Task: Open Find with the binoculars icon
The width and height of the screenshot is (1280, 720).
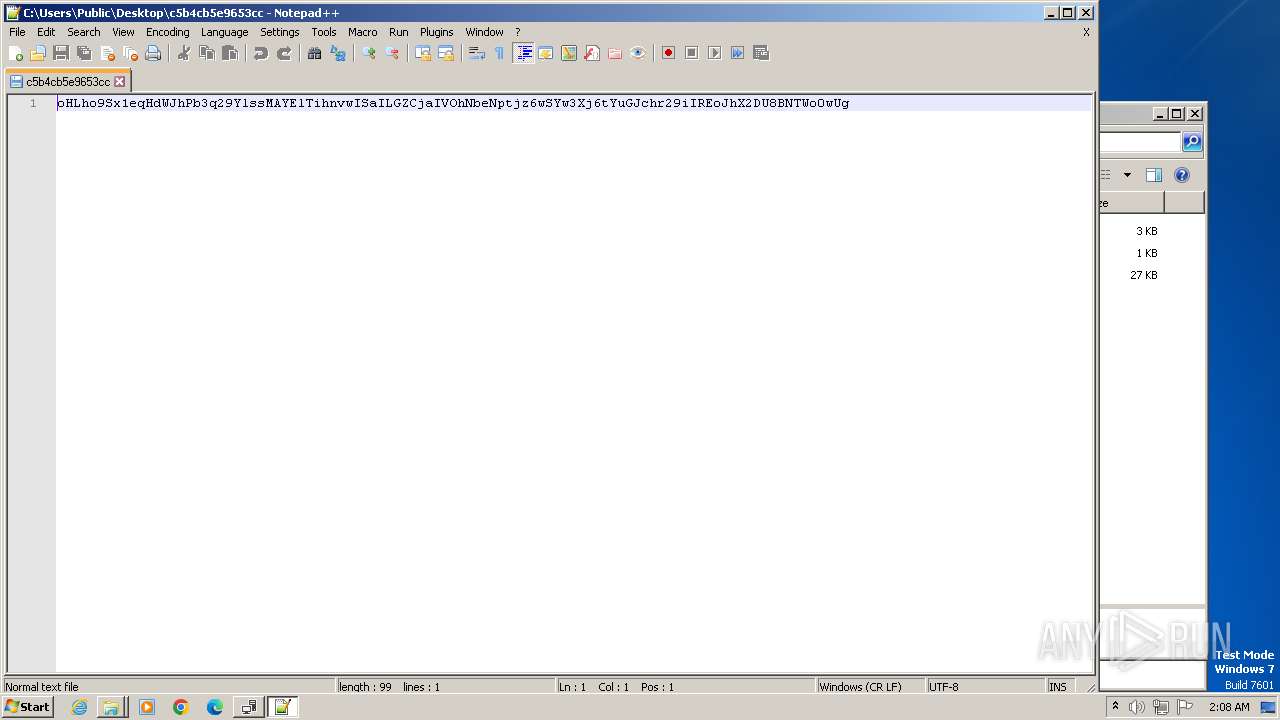Action: (315, 53)
